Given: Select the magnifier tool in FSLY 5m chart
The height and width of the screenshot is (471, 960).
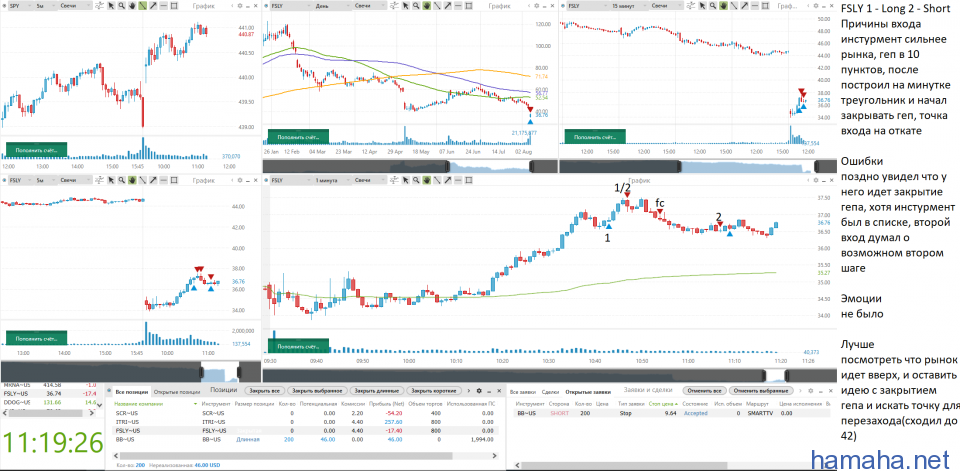Looking at the screenshot, I should (122, 180).
